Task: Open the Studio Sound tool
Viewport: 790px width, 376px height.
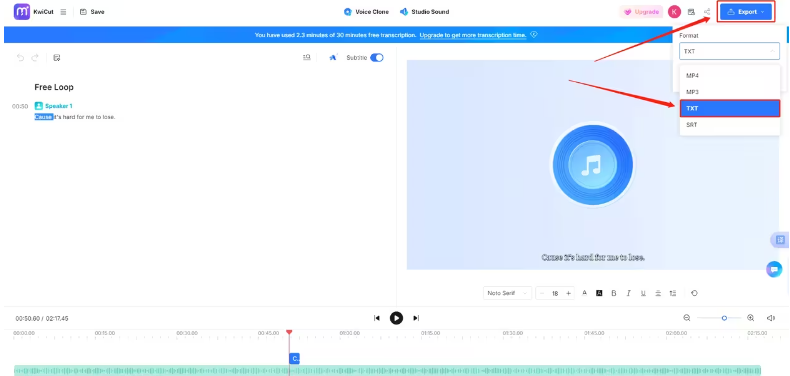Action: pos(424,12)
